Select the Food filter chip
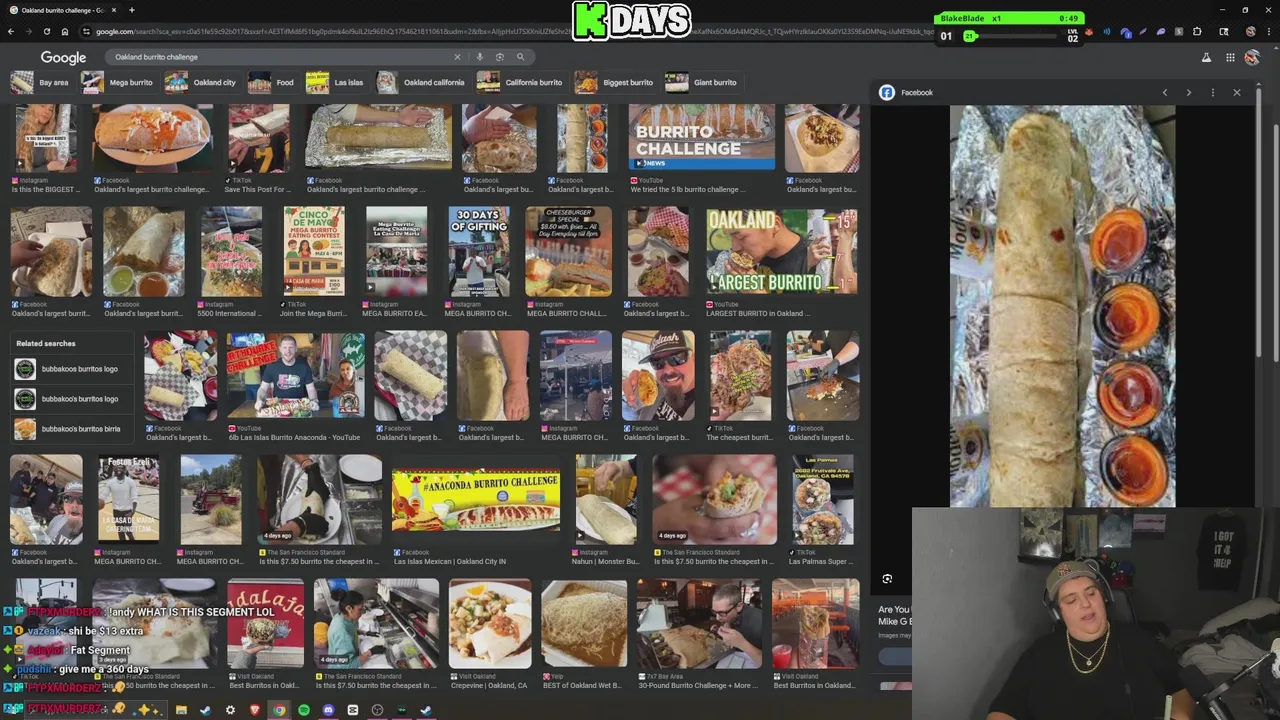This screenshot has height=720, width=1280. pyautogui.click(x=272, y=82)
